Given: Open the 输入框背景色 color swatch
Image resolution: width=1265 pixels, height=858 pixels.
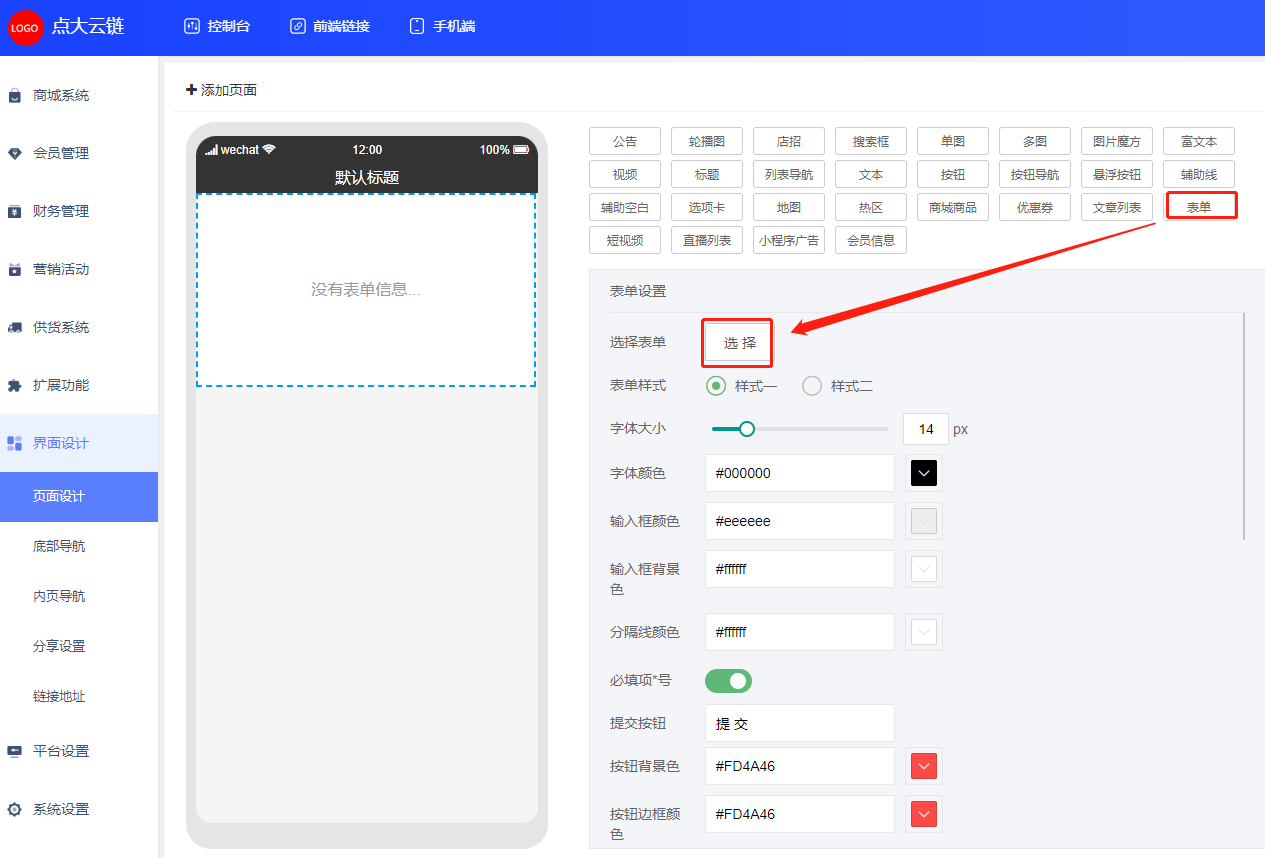Looking at the screenshot, I should pyautogui.click(x=924, y=569).
